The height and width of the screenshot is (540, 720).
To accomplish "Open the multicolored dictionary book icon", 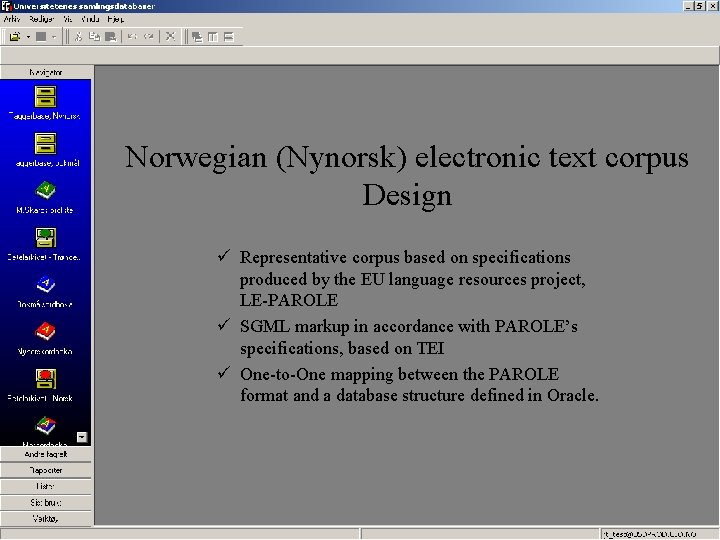I will pyautogui.click(x=45, y=426).
